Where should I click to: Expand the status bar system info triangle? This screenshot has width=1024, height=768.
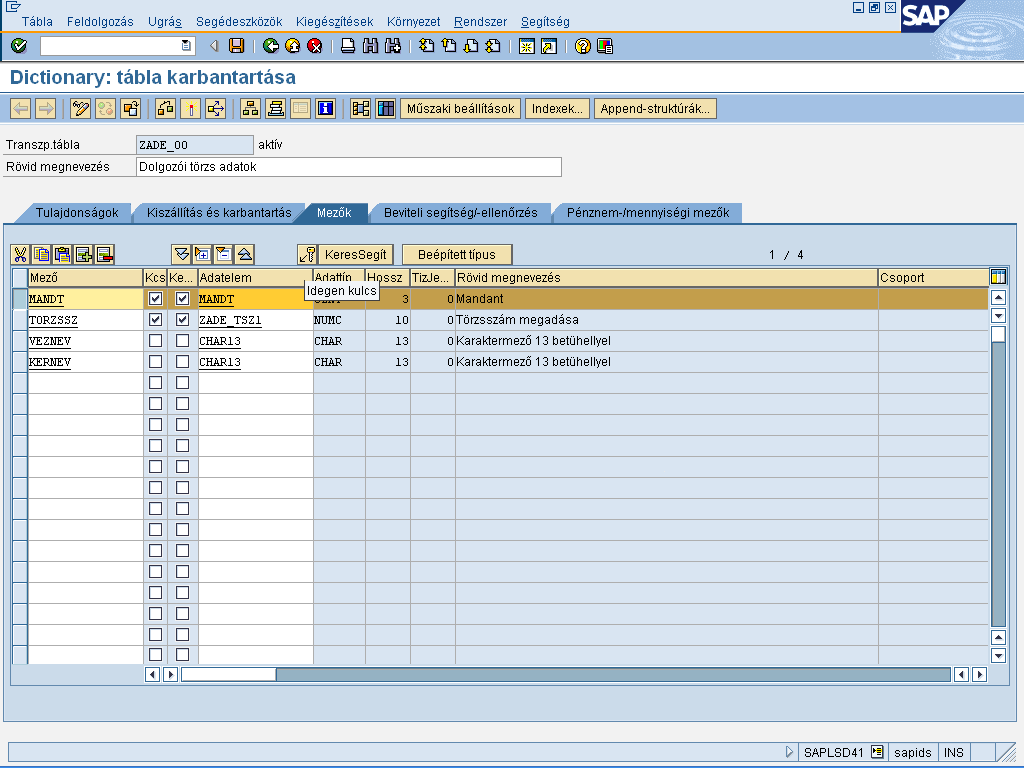[x=789, y=752]
